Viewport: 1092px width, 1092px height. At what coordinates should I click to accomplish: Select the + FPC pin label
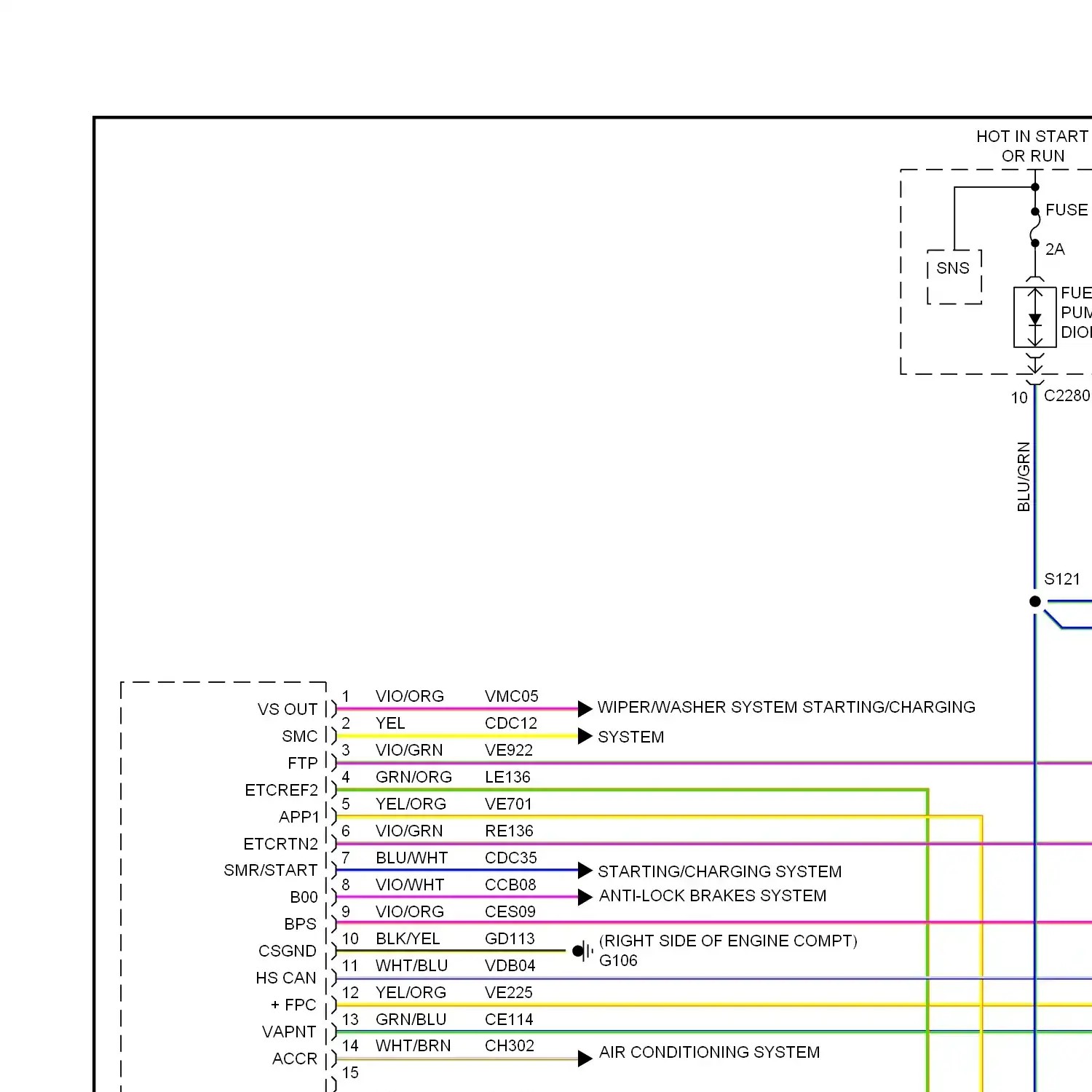coord(293,1005)
